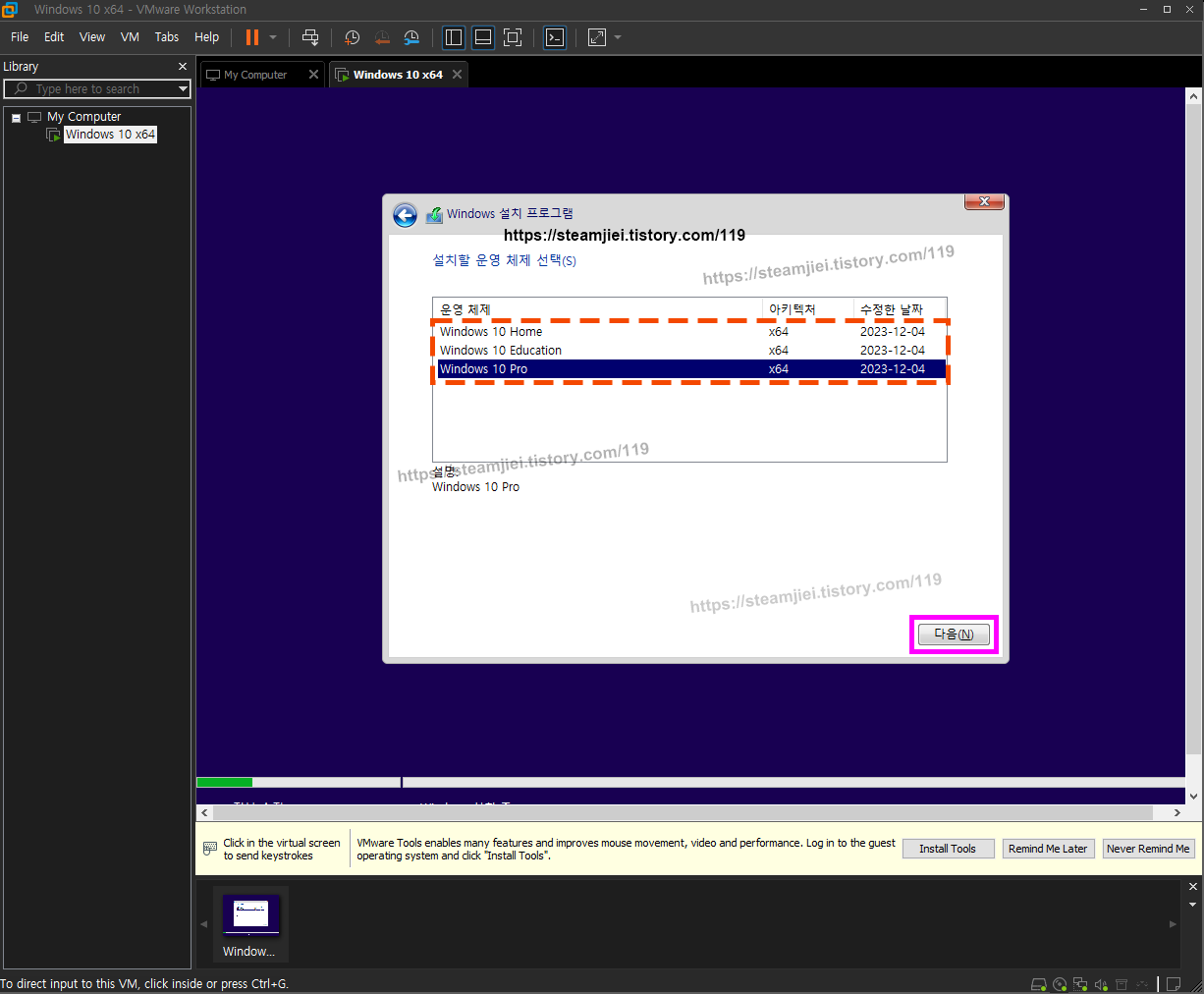The height and width of the screenshot is (994, 1204).
Task: Click the CD/DVD device status icon
Action: 1060,983
